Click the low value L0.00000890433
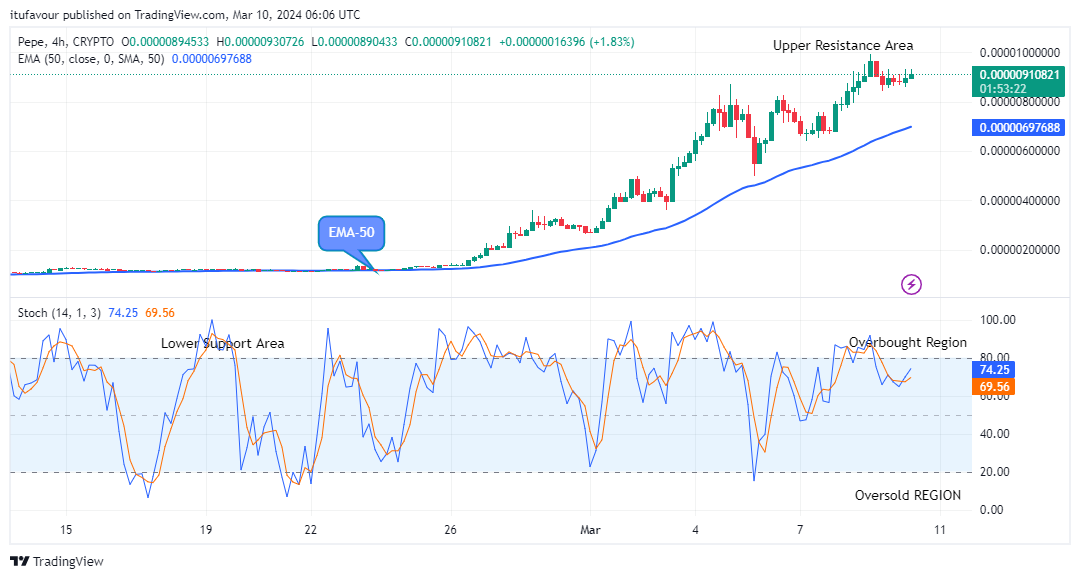Screen dimensions: 1080x579 point(355,42)
